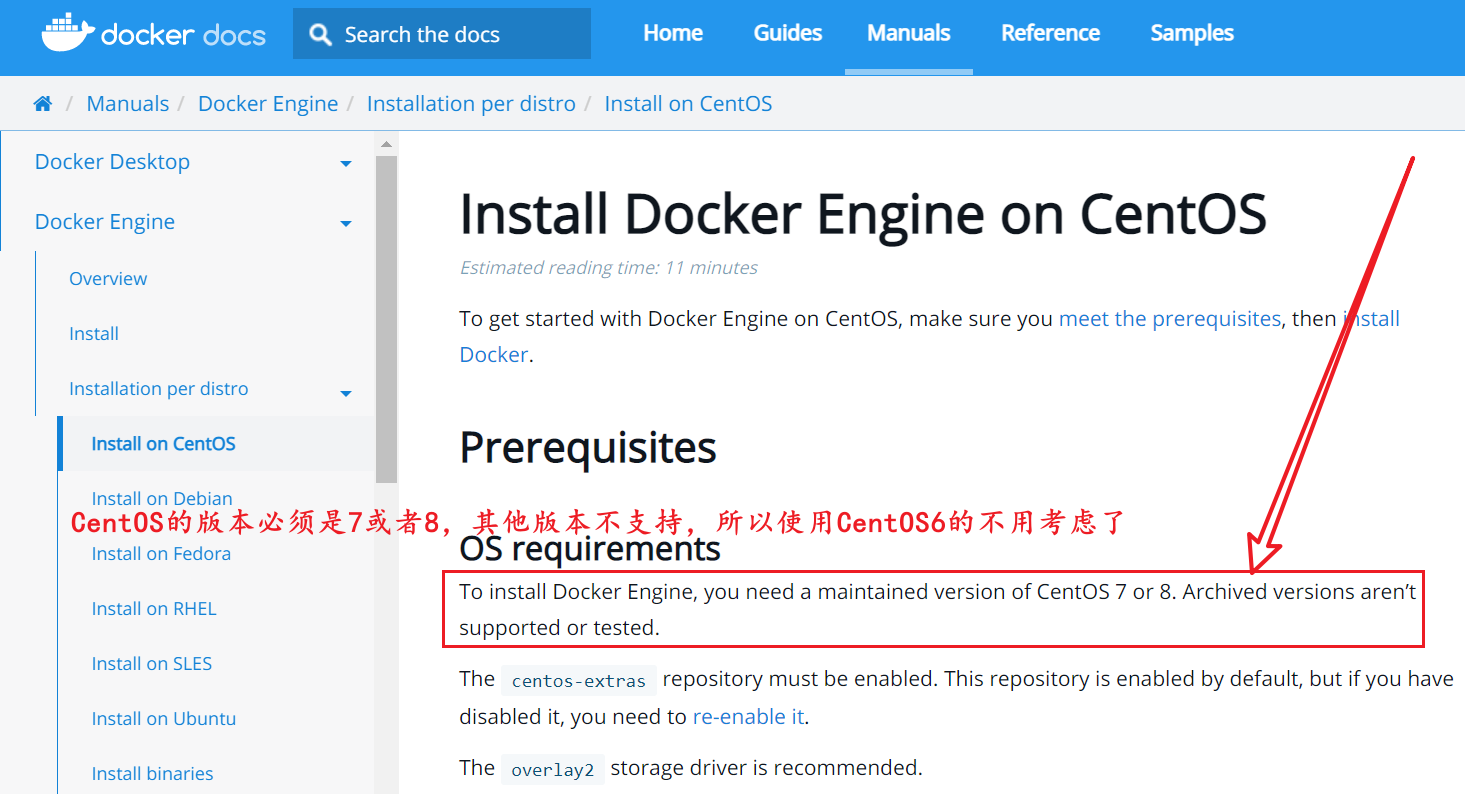Viewport: 1465px width, 794px height.
Task: Click the sidebar scrollbar thumb
Action: (386, 319)
